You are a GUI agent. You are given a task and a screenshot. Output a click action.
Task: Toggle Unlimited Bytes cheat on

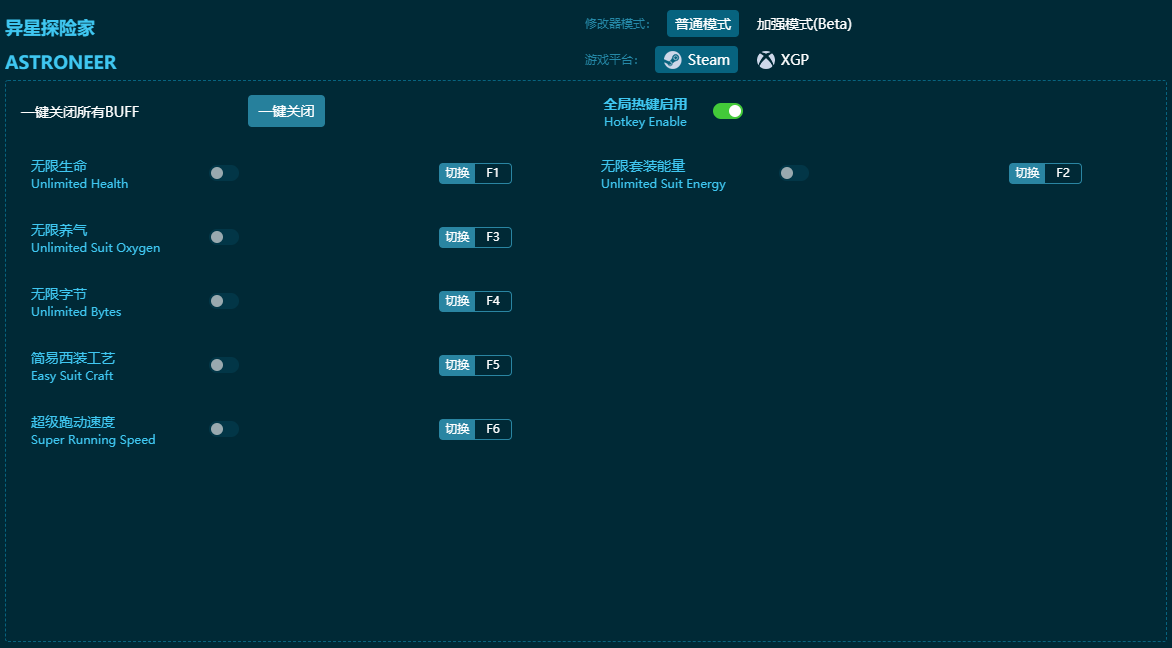pyautogui.click(x=224, y=301)
